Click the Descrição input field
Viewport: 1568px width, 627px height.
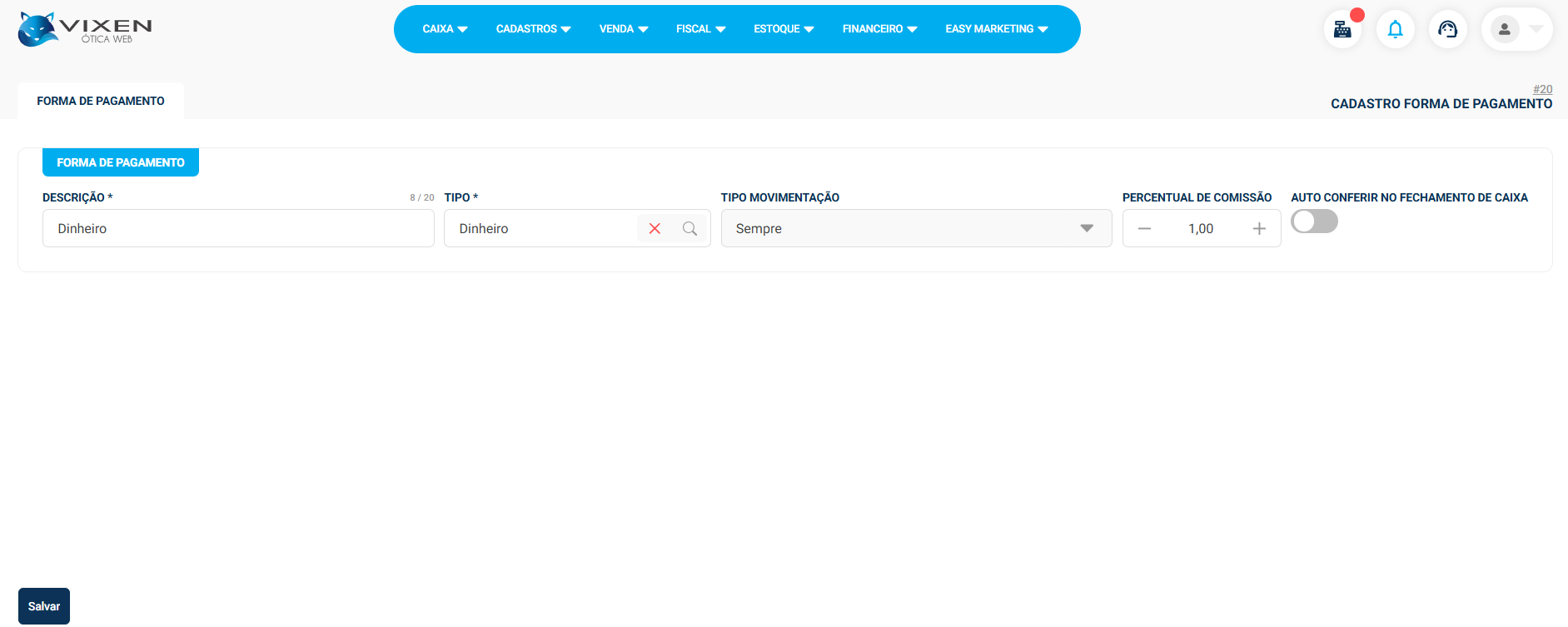(238, 228)
